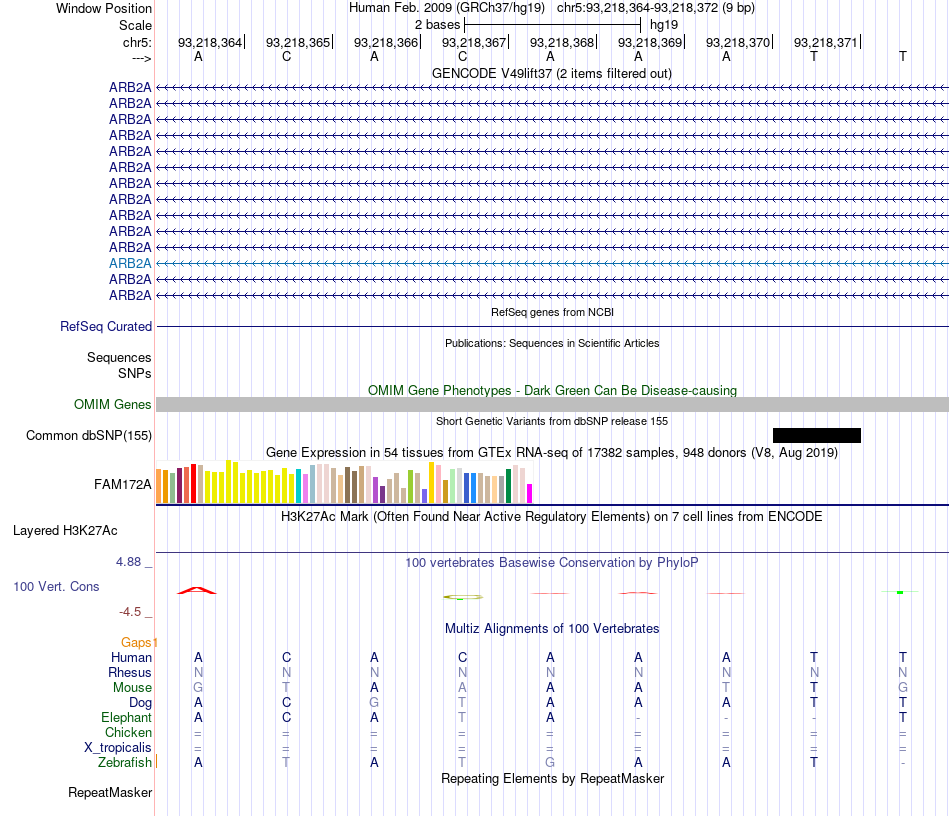This screenshot has height=816, width=950.
Task: Click the GTEx Gene Expression track title
Action: [551, 453]
